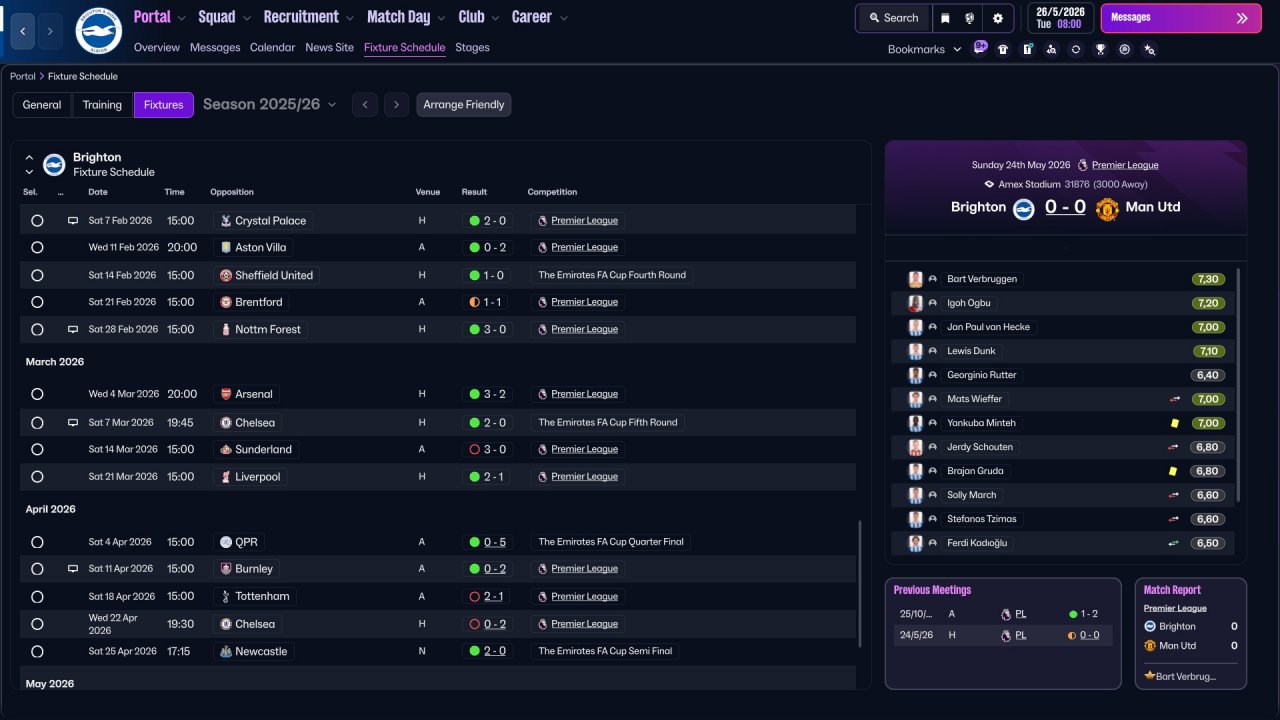Select the Aston Villa fixture radio button
This screenshot has height=720, width=1280.
pos(37,247)
